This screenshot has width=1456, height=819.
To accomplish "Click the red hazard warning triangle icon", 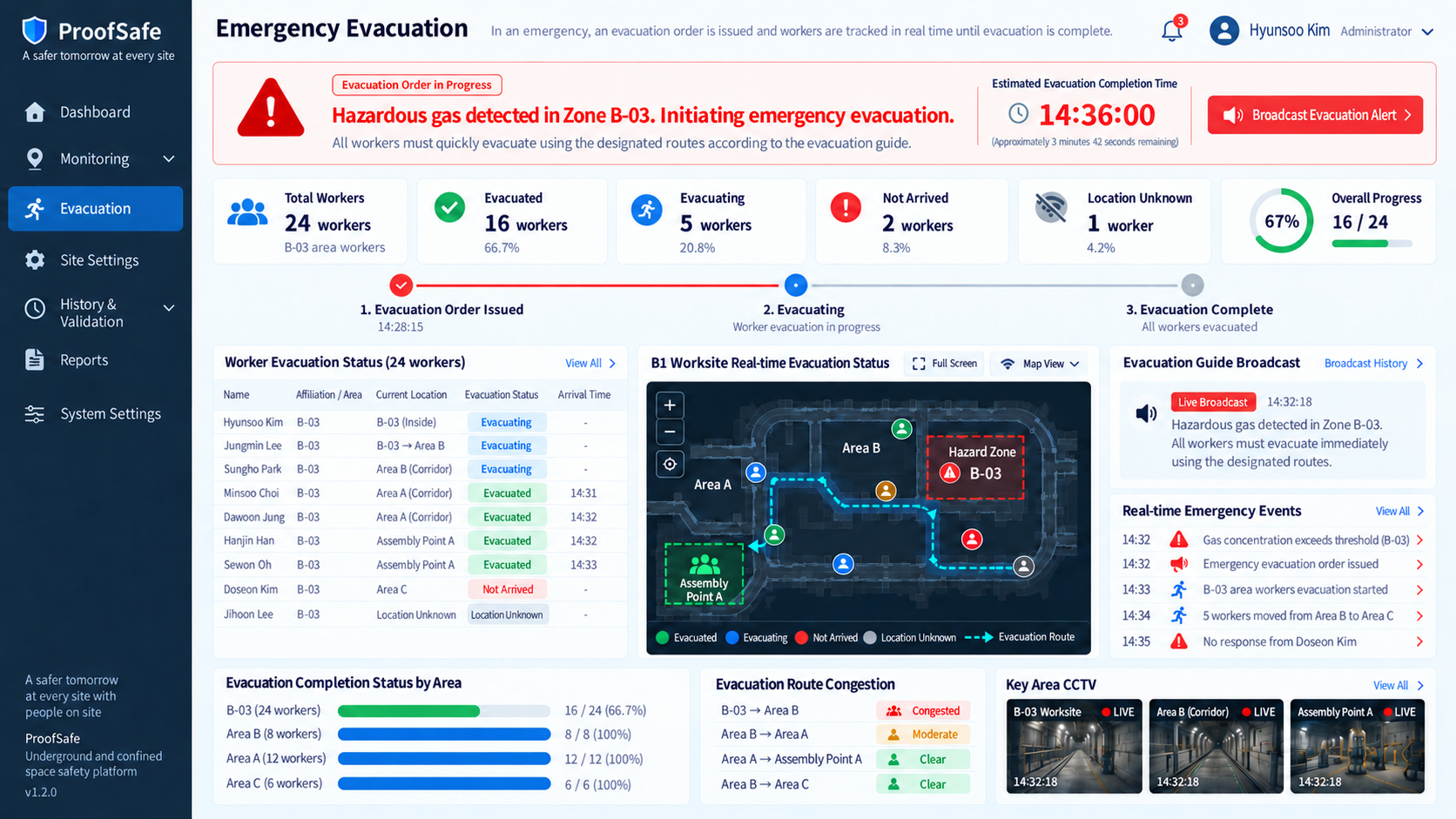I will (x=271, y=108).
